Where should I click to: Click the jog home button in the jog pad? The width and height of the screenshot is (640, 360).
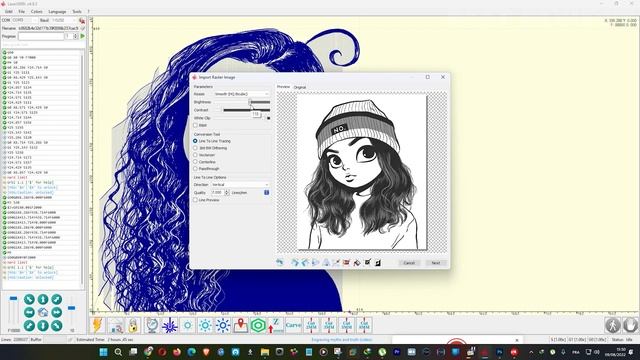(x=43, y=313)
